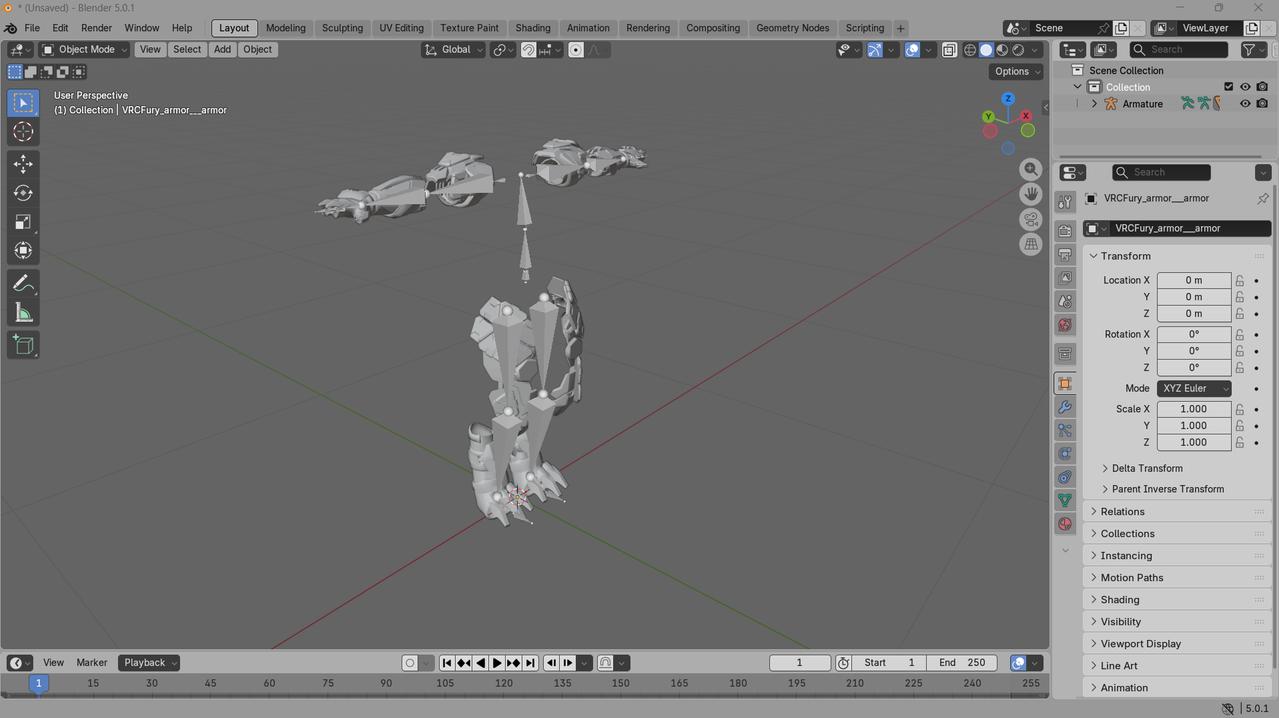Viewport: 1279px width, 718px height.
Task: Activate the Rotate tool
Action: pyautogui.click(x=23, y=193)
